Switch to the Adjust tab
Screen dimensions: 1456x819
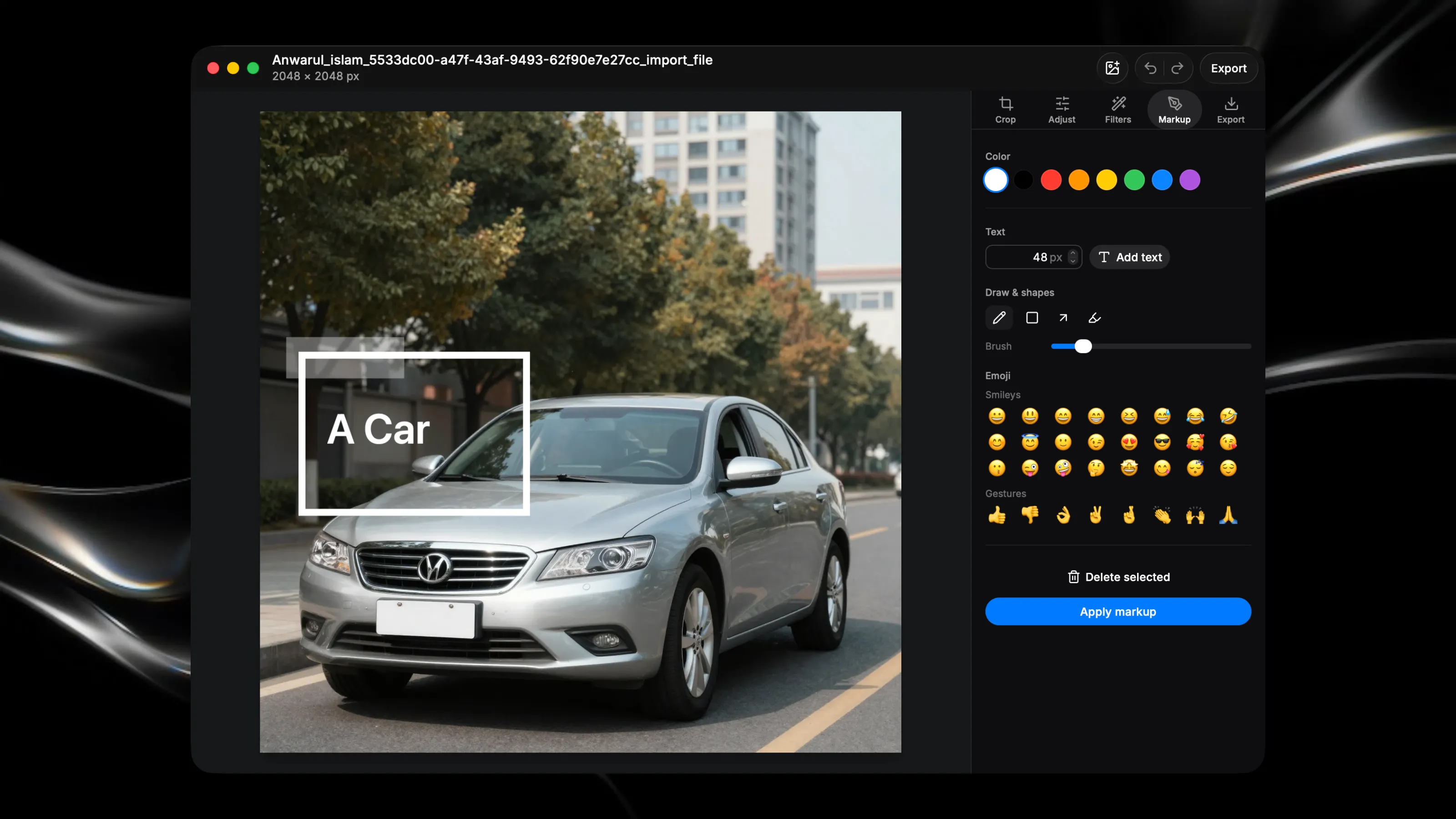[x=1062, y=110]
